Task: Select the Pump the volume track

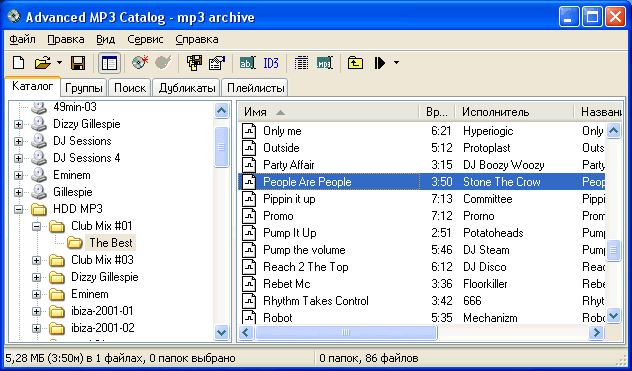Action: (x=304, y=250)
